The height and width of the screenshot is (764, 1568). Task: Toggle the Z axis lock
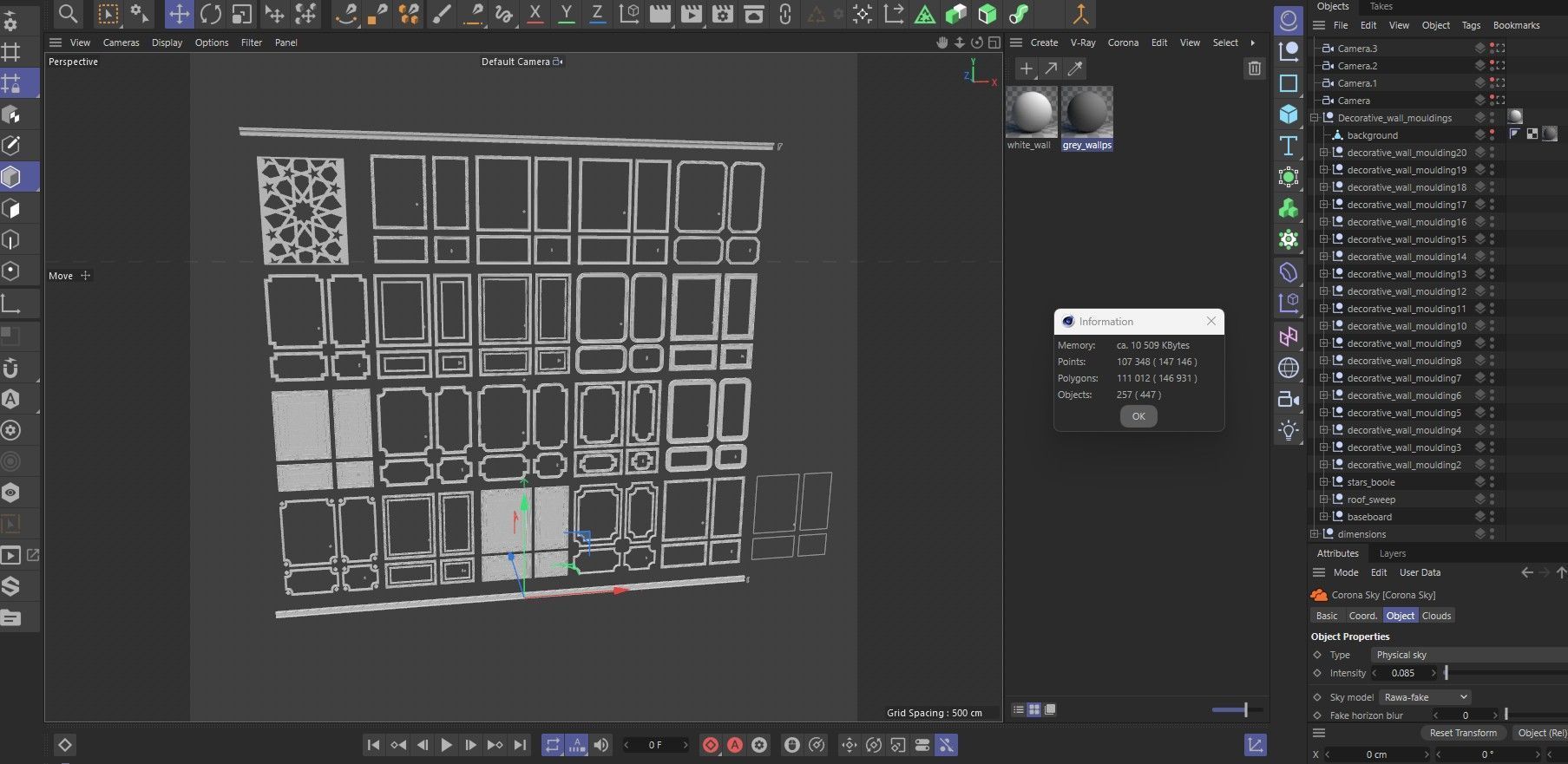click(597, 14)
